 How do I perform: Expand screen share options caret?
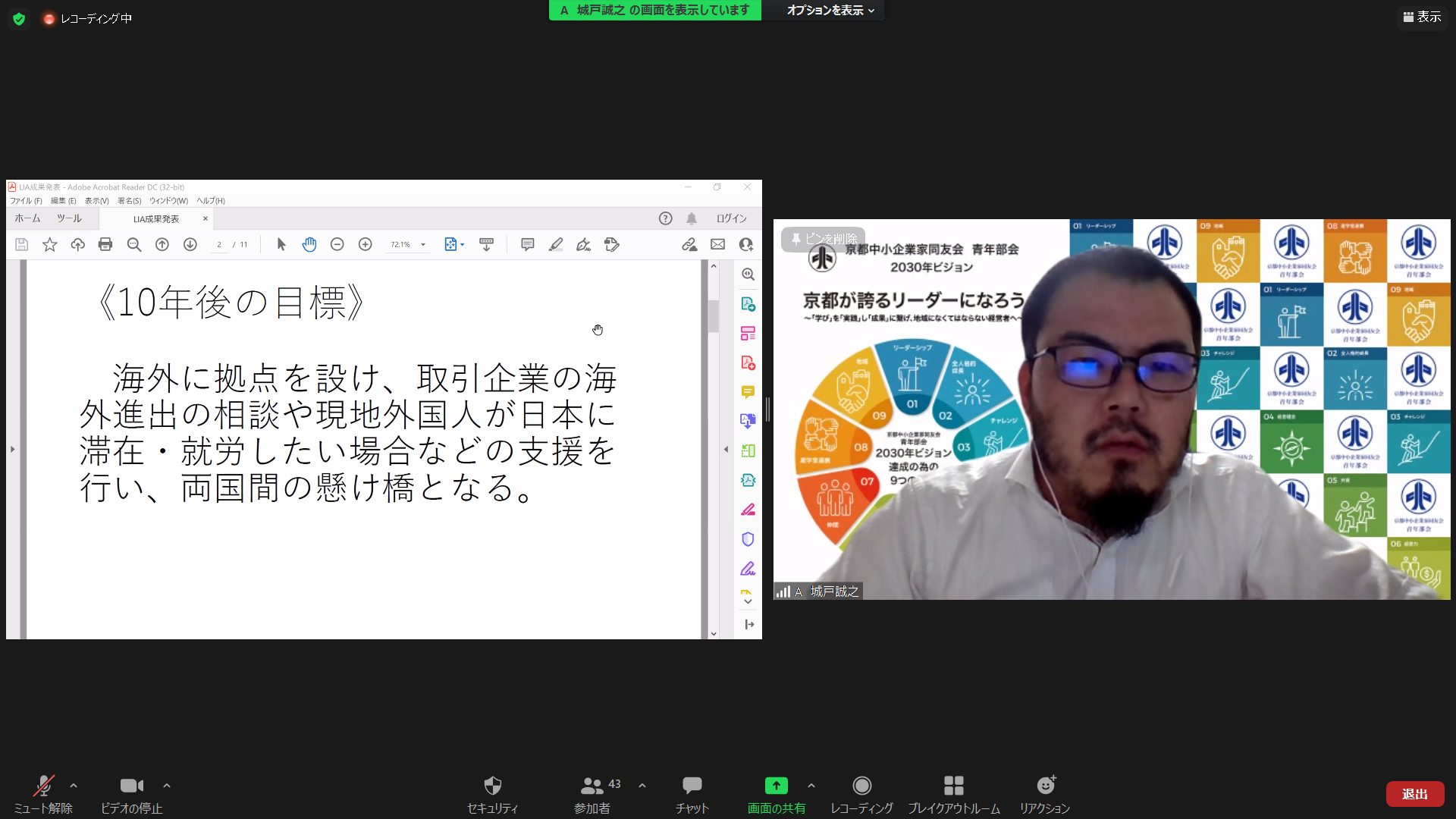click(811, 786)
